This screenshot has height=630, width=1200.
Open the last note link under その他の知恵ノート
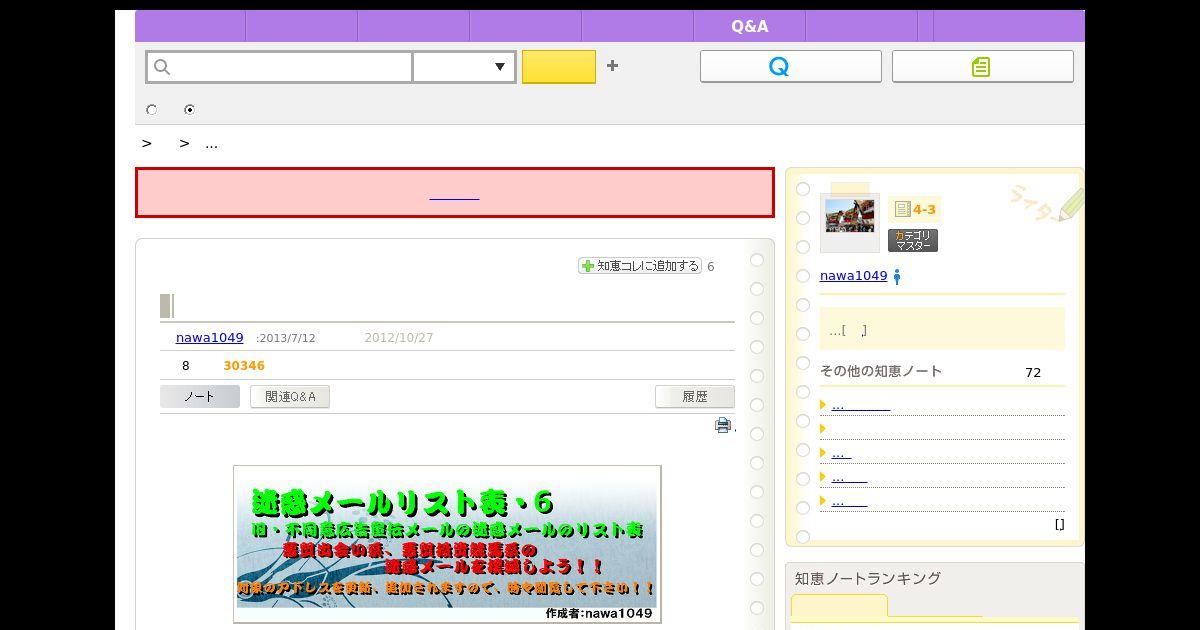849,502
